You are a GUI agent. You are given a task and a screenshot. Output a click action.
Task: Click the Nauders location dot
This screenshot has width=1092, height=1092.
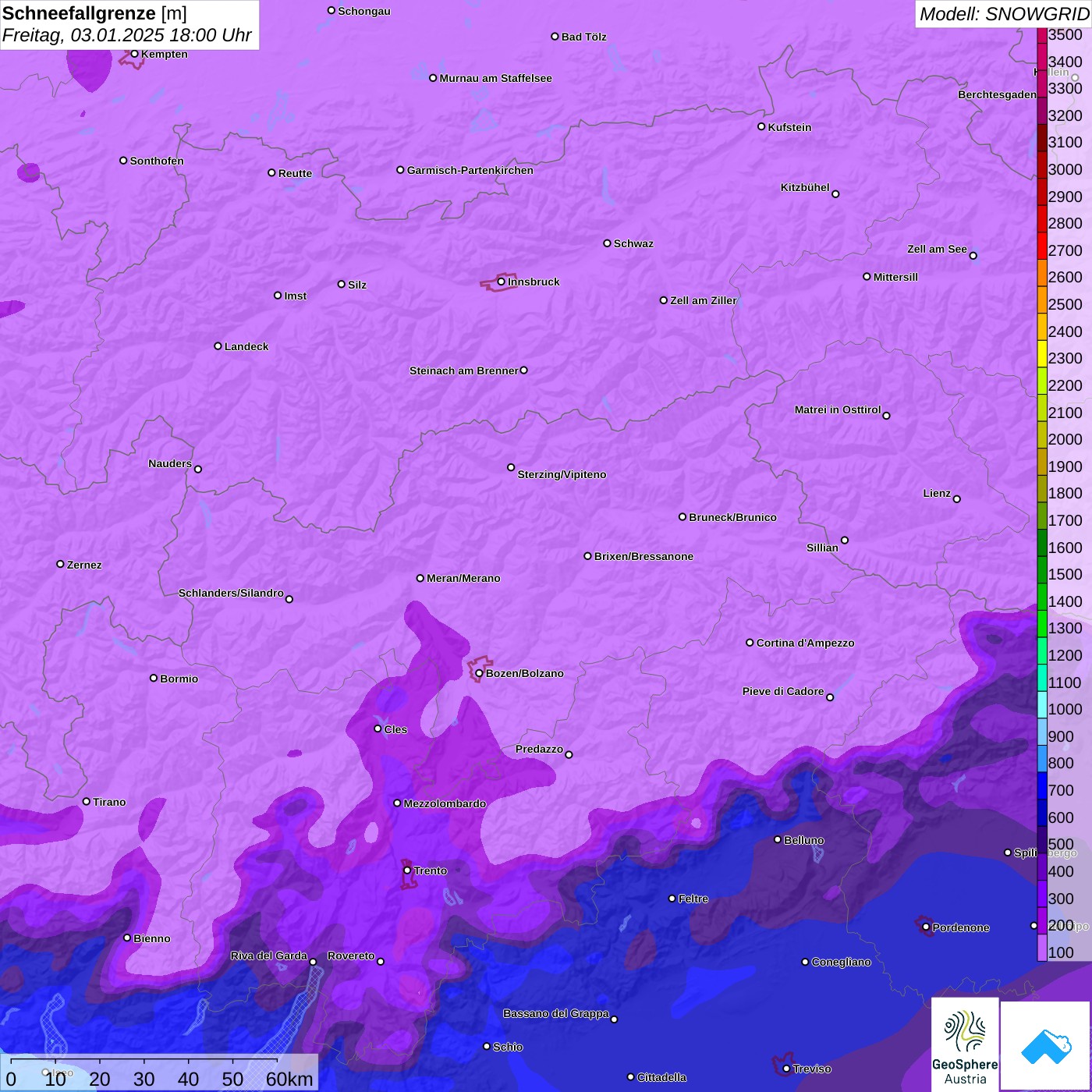point(198,469)
